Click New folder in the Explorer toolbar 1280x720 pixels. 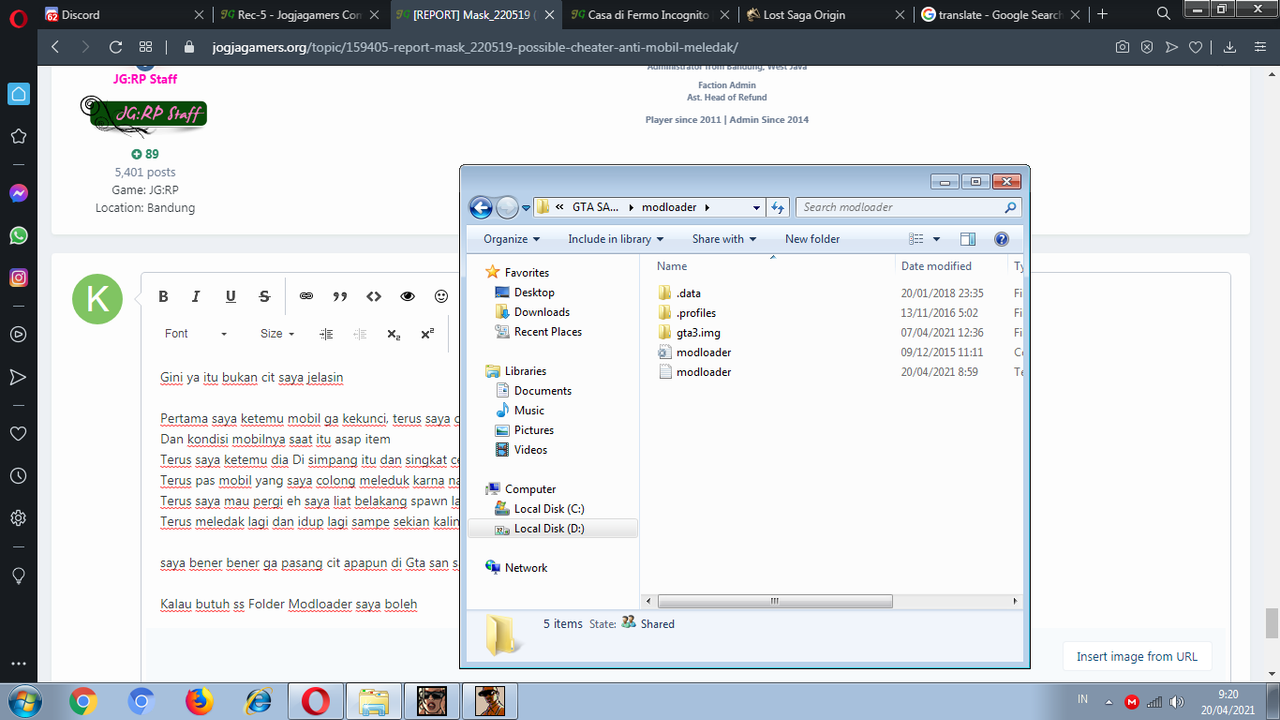coord(812,239)
